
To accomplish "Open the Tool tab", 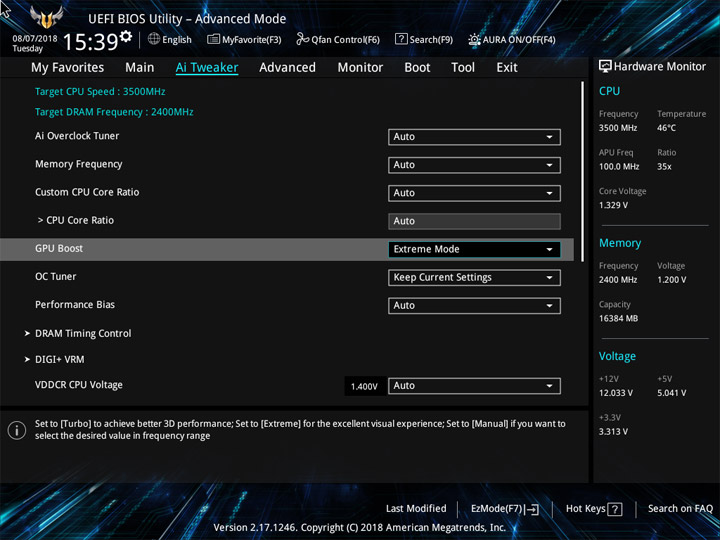I will [463, 68].
